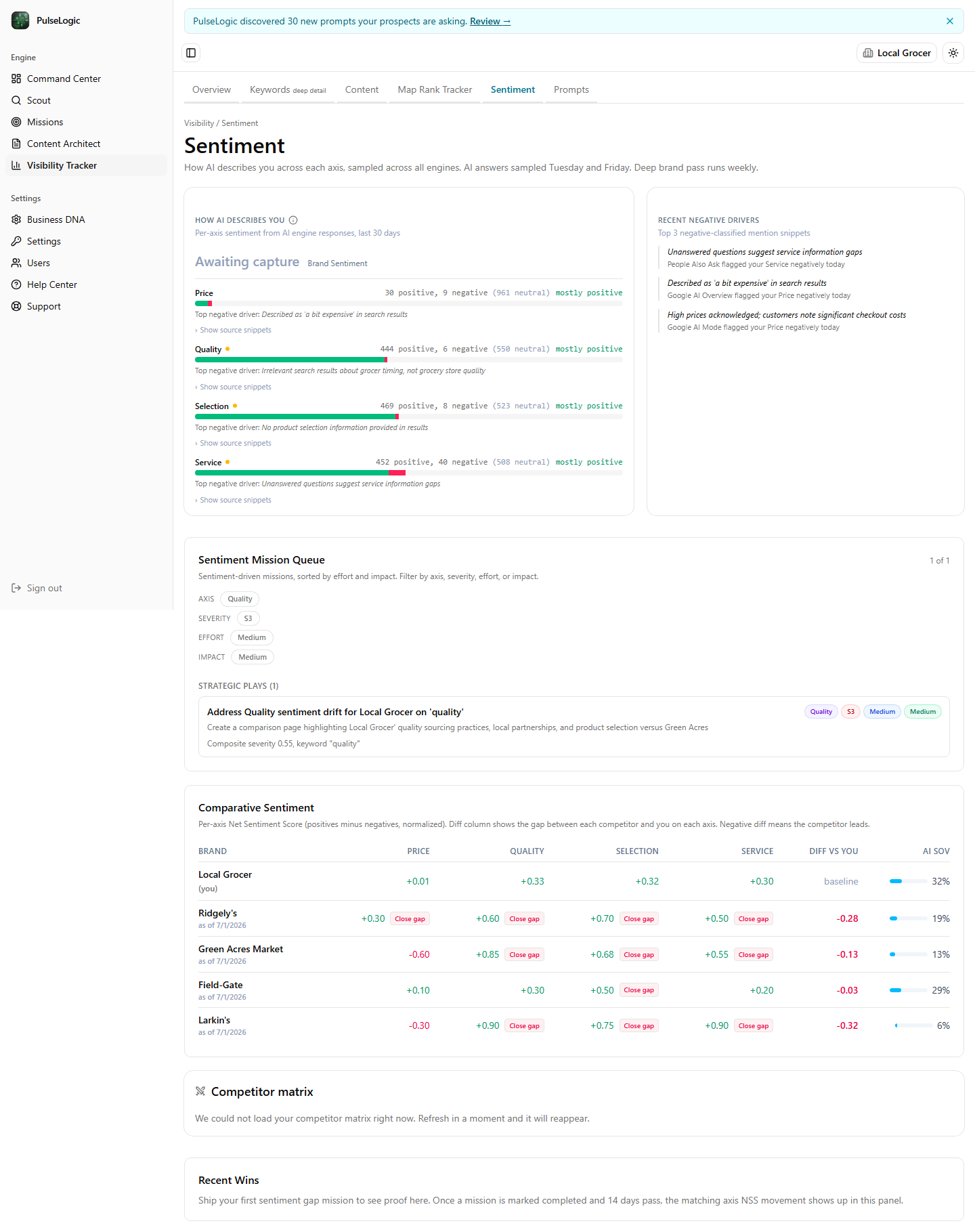This screenshot has width=975, height=1232.
Task: Click Larkin's -0.32 diff value
Action: [847, 1026]
